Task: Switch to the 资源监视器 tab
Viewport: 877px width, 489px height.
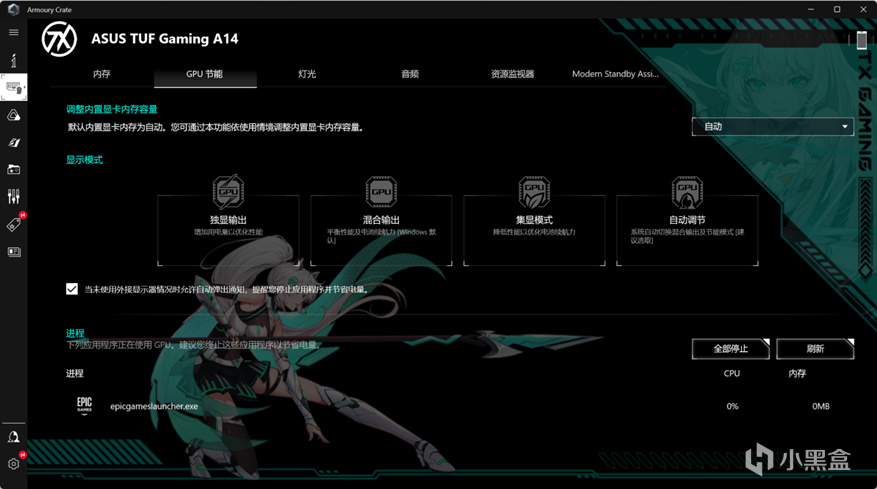Action: (512, 74)
